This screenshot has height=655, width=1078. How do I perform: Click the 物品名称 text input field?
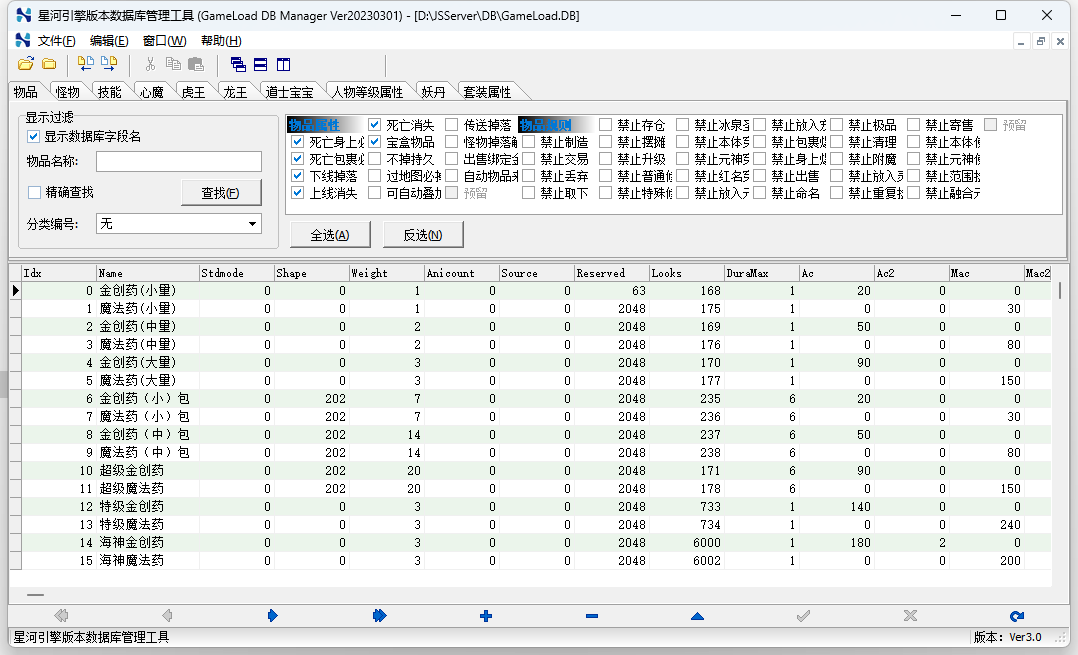click(179, 162)
